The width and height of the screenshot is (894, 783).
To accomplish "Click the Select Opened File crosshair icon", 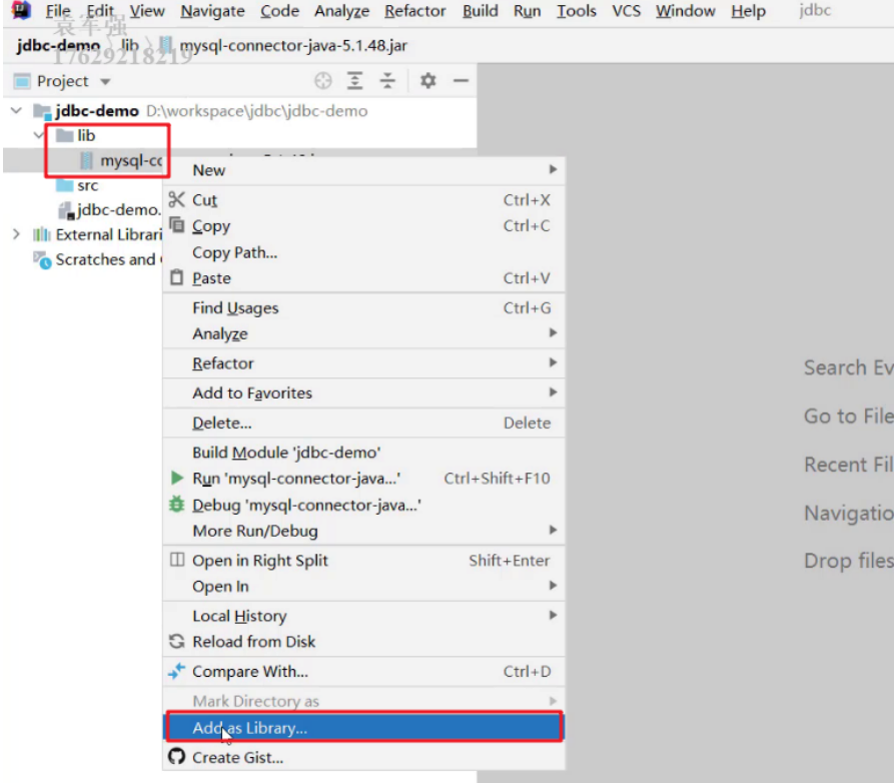I will (x=323, y=81).
